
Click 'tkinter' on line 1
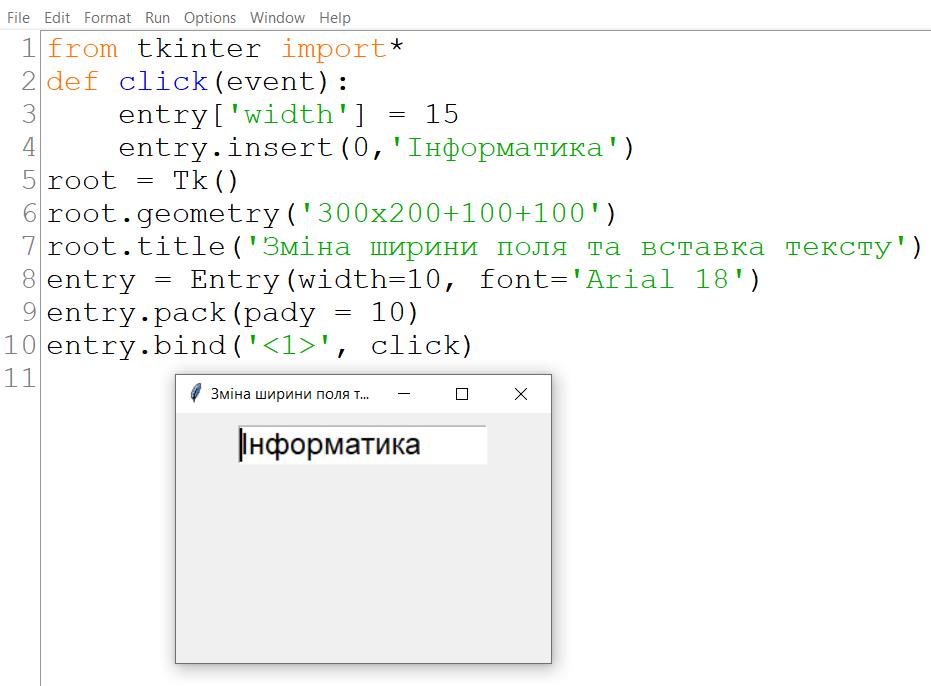(x=199, y=49)
